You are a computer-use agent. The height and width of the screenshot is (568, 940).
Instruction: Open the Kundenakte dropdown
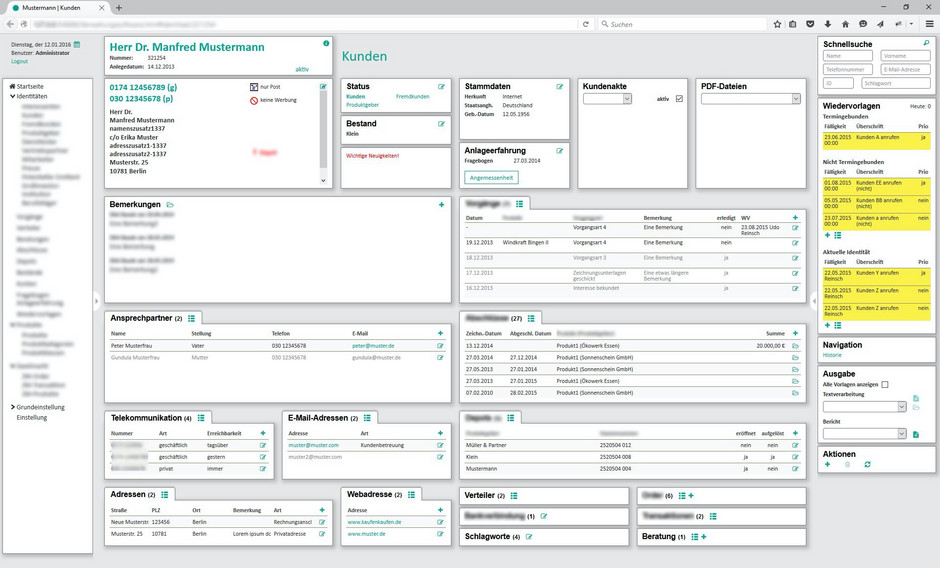click(607, 98)
